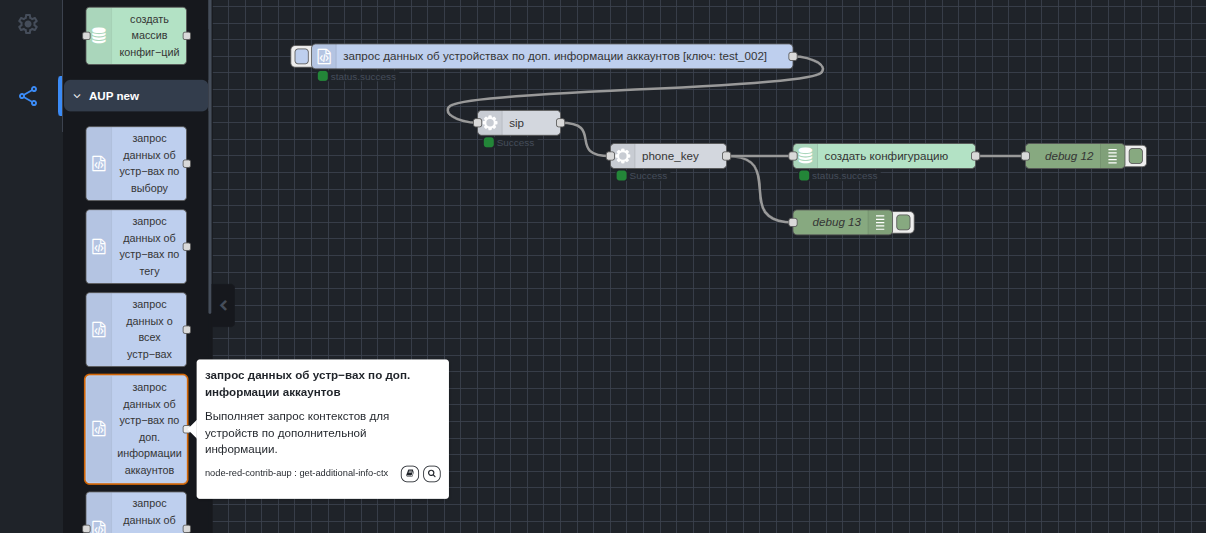Image resolution: width=1206 pixels, height=533 pixels.
Task: Select palette node 'запрос данных об устр-вах по тегу'
Action: [136, 246]
